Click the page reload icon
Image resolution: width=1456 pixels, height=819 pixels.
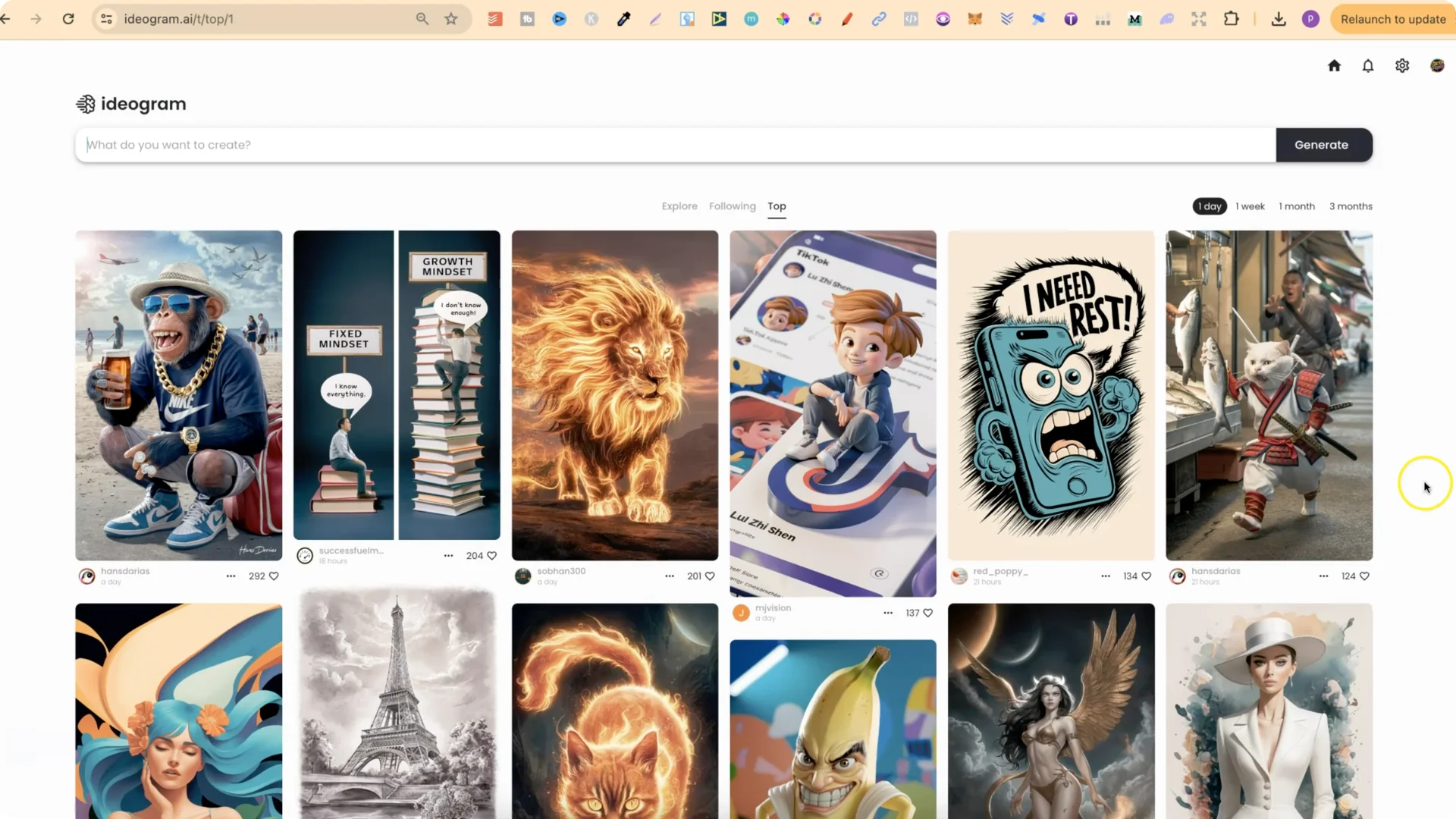pyautogui.click(x=68, y=19)
